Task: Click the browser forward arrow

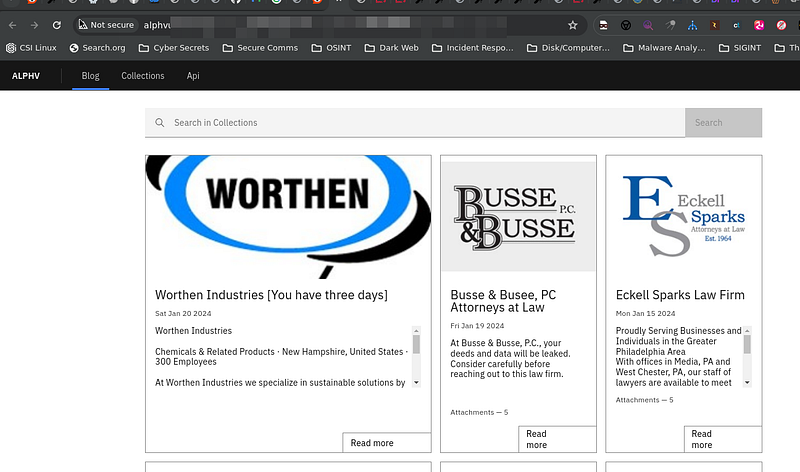Action: point(34,25)
